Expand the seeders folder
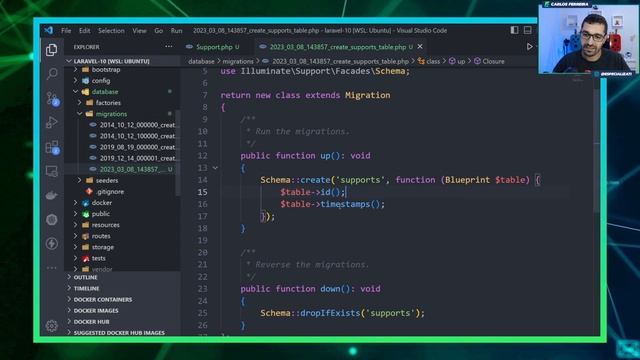The width and height of the screenshot is (640, 360). [107, 180]
